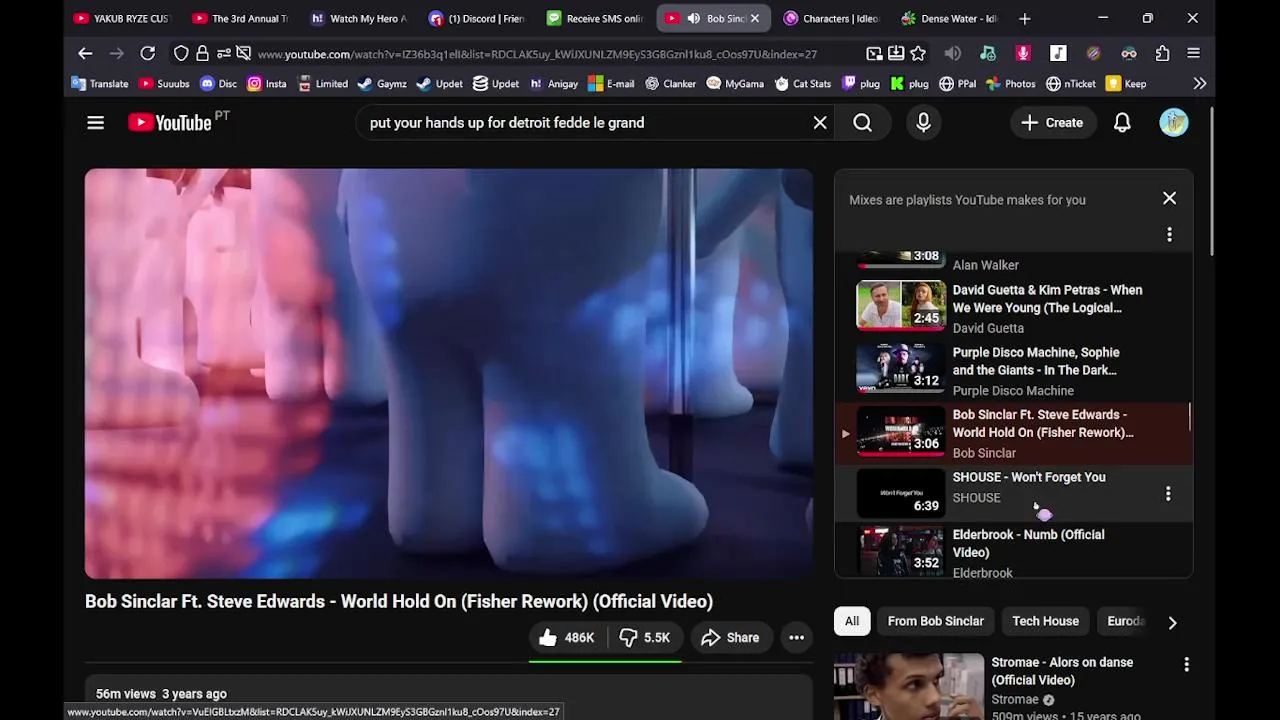Mute the playing Bob Sinclar tab
The image size is (1280, 720).
tap(693, 19)
